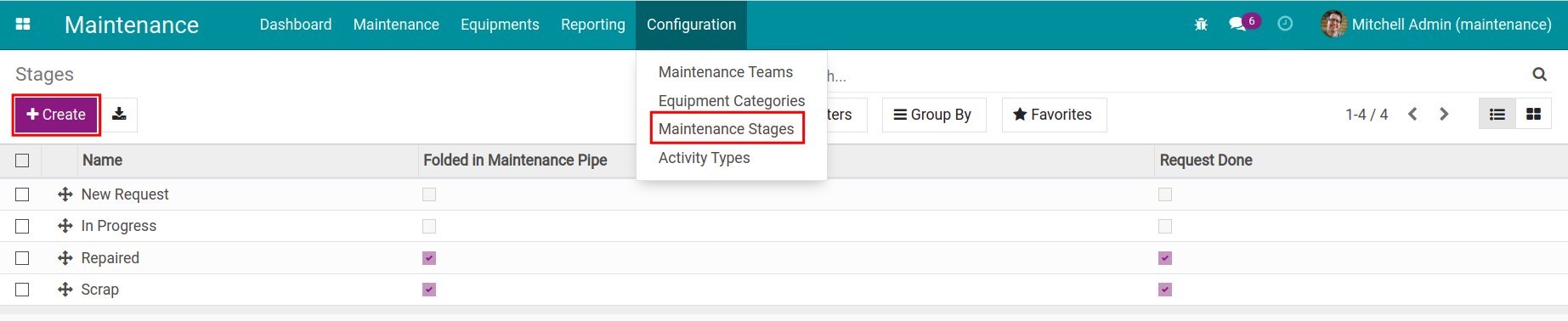Select Activity Types menu entry
The height and width of the screenshot is (321, 1568).
click(x=705, y=158)
